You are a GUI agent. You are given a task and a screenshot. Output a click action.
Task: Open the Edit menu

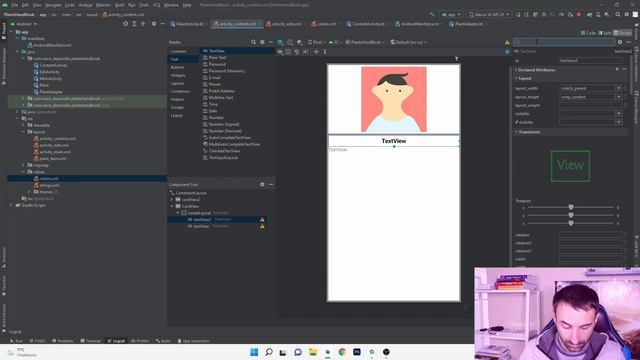pos(25,5)
